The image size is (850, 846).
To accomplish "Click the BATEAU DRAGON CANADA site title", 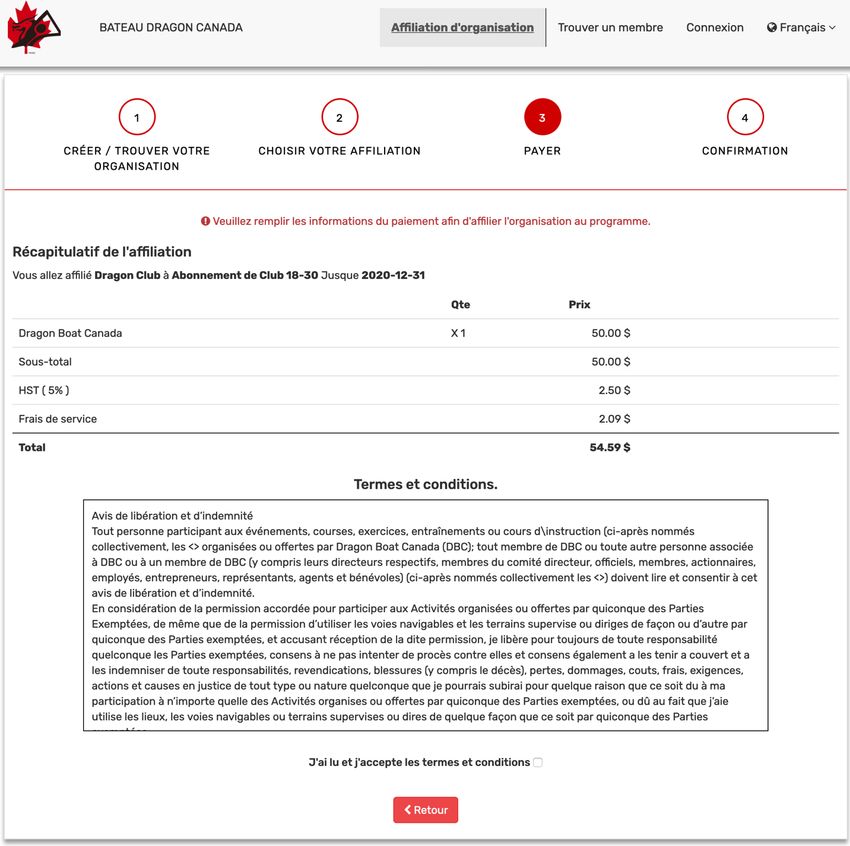I will pos(171,28).
